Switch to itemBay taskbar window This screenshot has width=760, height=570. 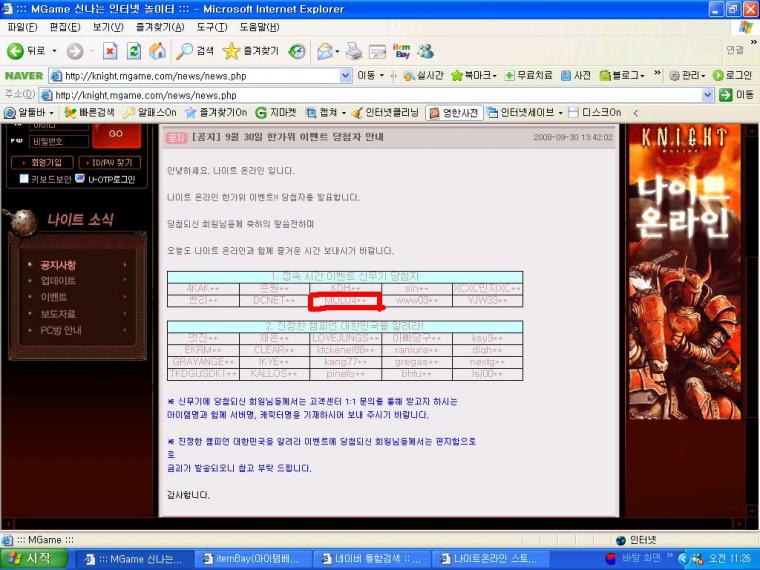coord(252,559)
